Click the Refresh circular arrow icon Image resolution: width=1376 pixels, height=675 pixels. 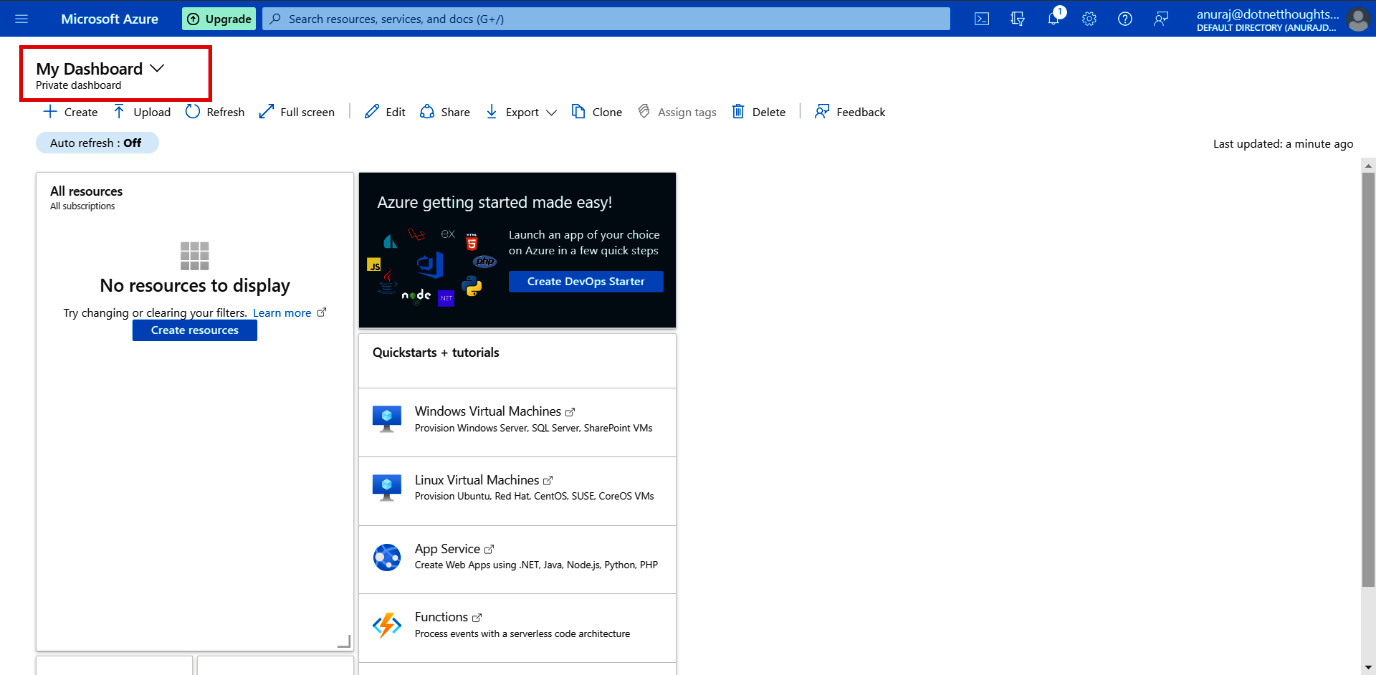(x=193, y=112)
